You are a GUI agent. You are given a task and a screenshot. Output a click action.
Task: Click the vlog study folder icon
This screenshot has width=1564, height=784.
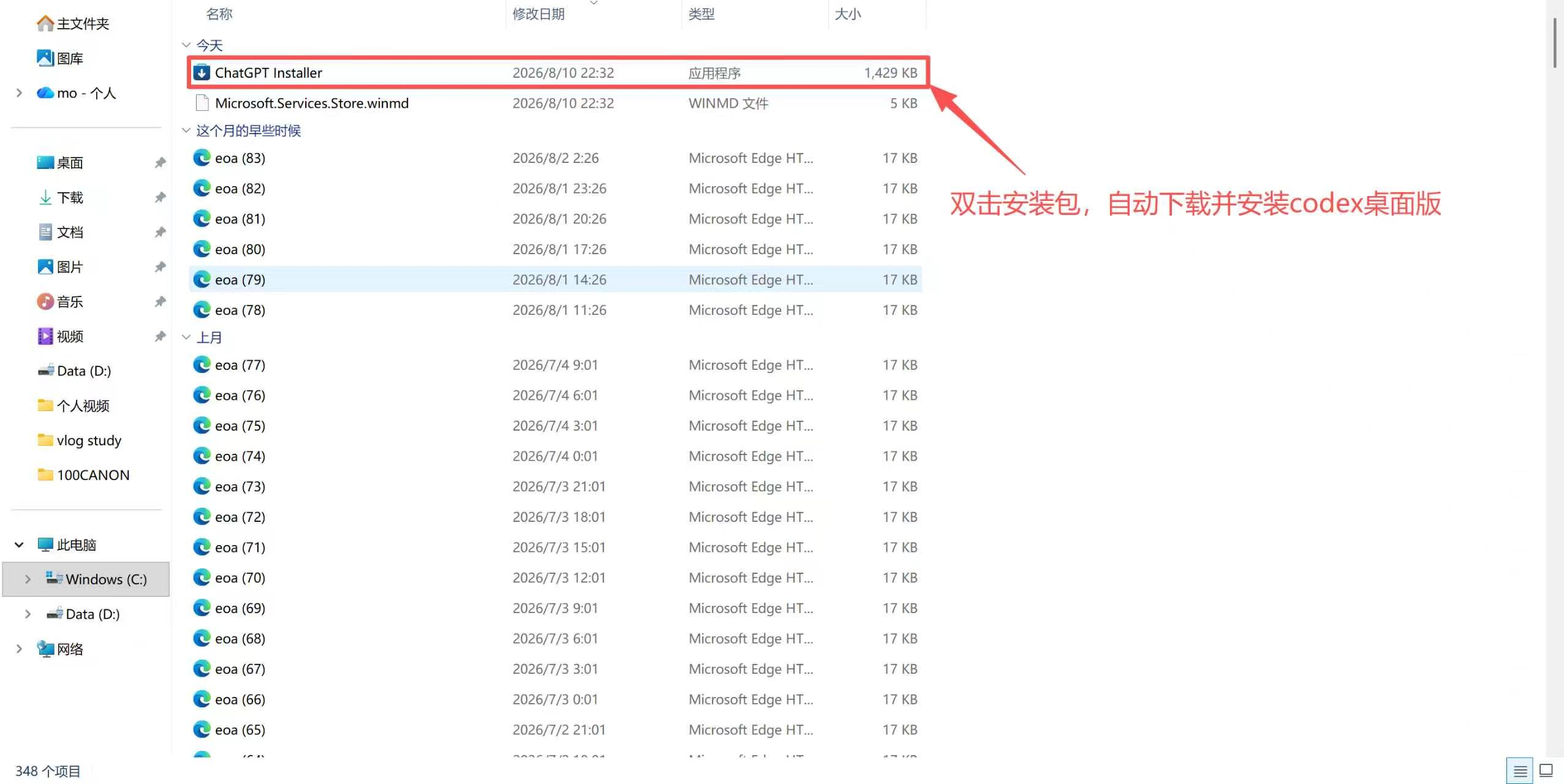(x=45, y=440)
